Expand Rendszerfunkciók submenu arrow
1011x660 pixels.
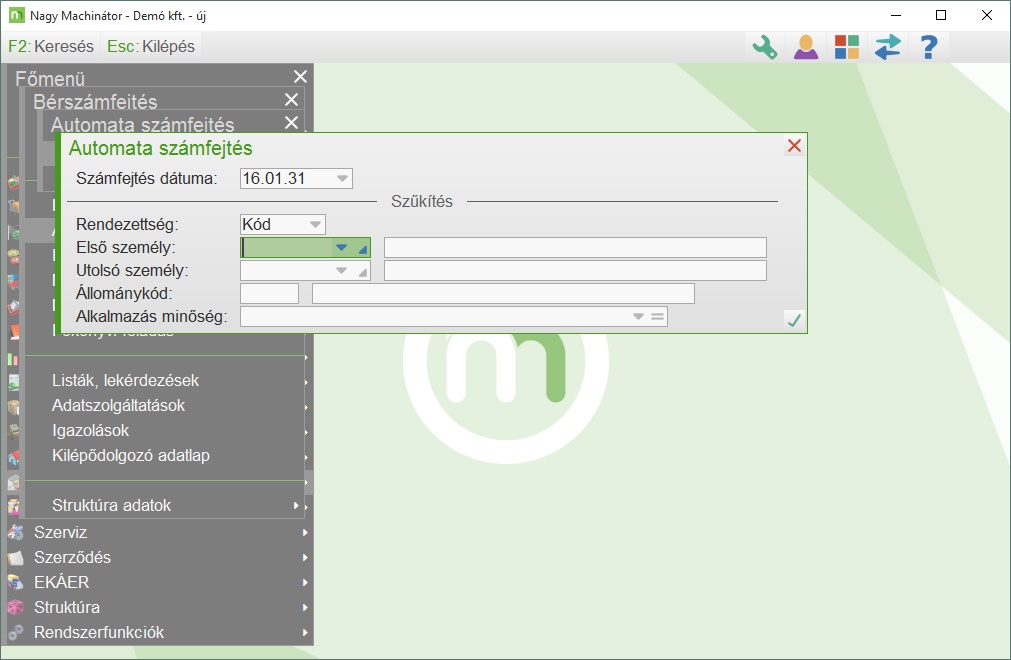tap(305, 633)
